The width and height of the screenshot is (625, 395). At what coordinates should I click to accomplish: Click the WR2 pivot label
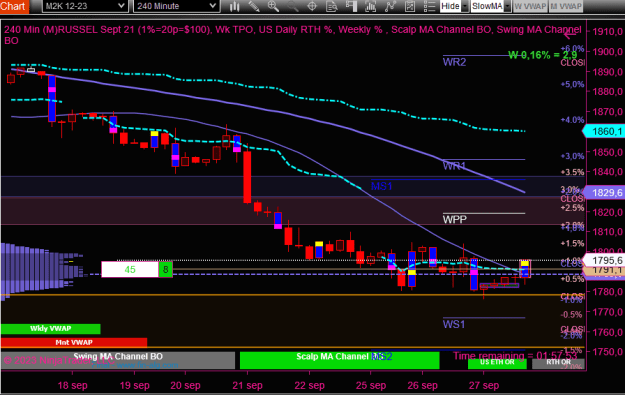click(454, 62)
